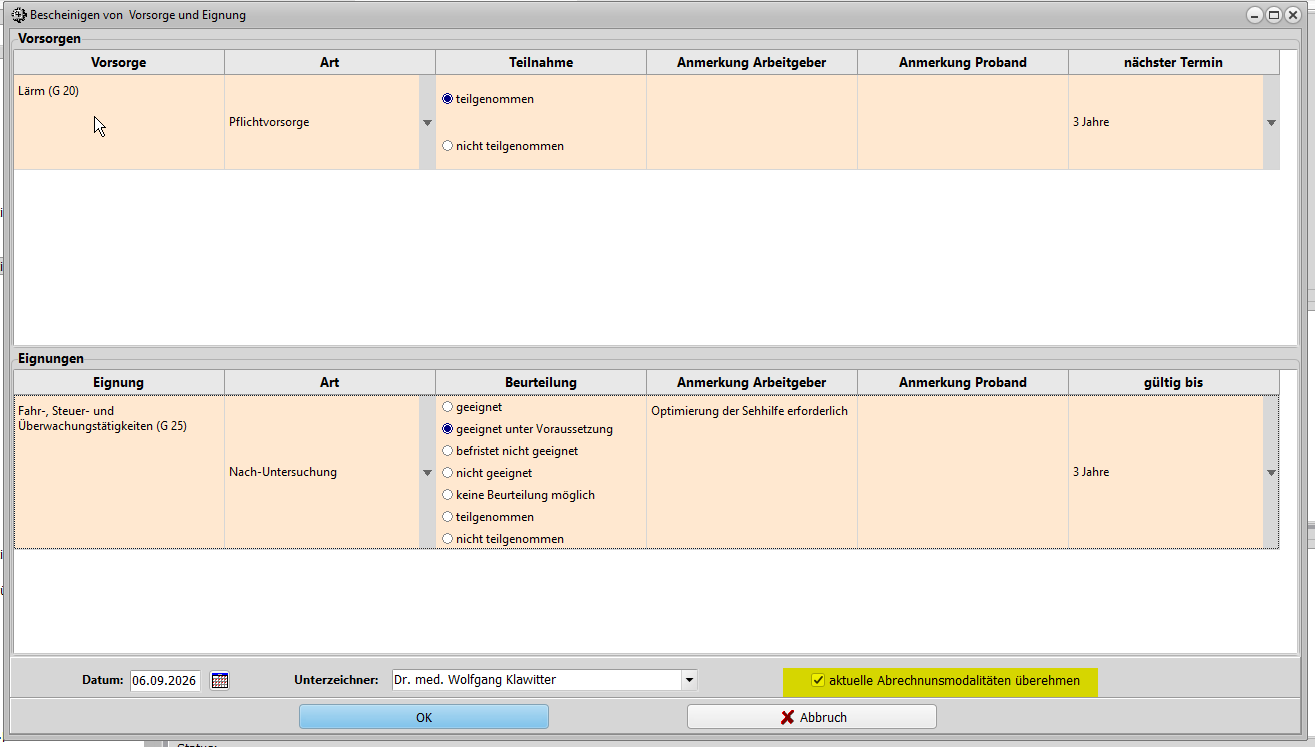The image size is (1315, 747).
Task: Maximize the Bescheinigen dialog window
Action: [1274, 15]
